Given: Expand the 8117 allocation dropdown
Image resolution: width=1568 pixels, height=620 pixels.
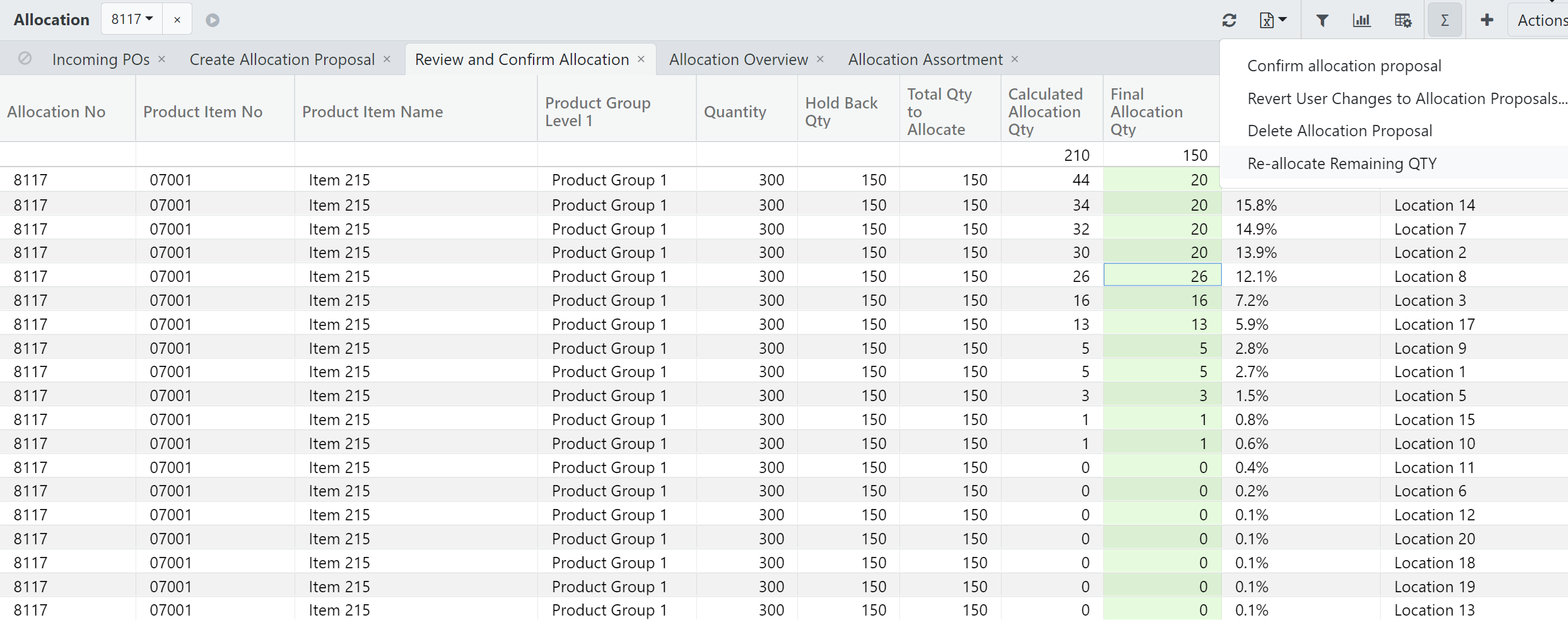Looking at the screenshot, I should (132, 20).
